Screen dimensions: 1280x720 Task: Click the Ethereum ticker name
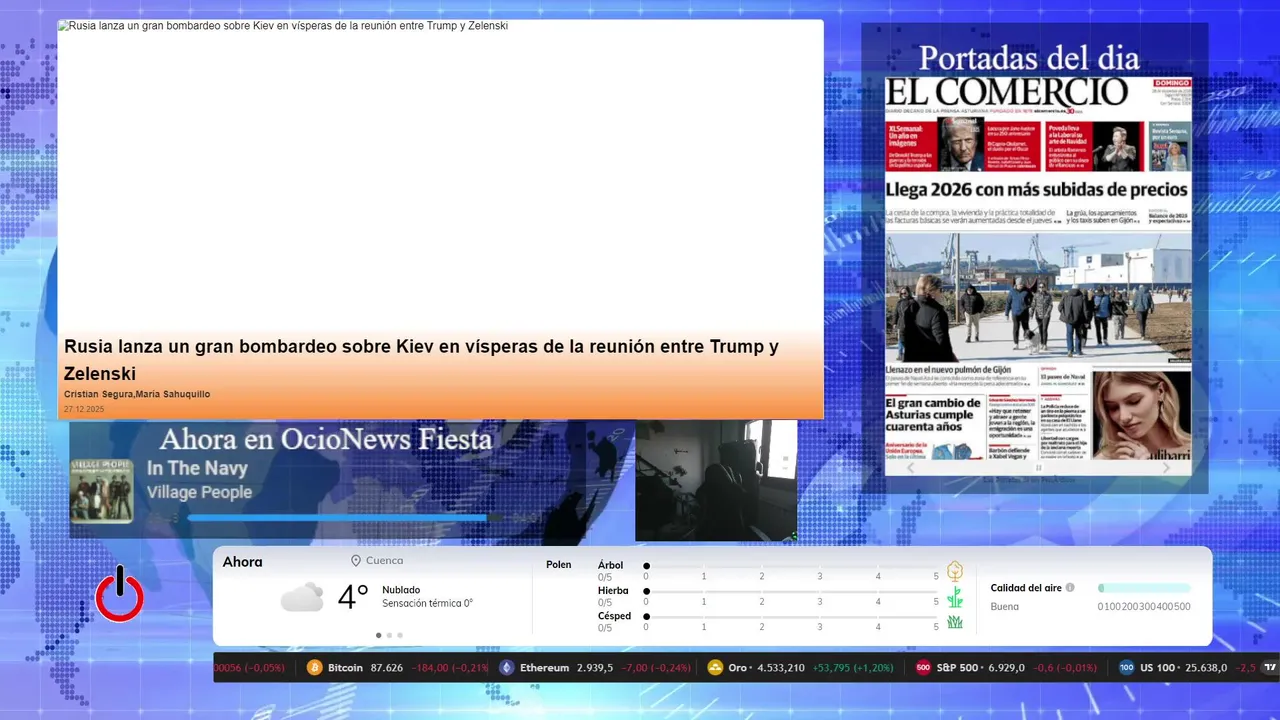pyautogui.click(x=544, y=668)
